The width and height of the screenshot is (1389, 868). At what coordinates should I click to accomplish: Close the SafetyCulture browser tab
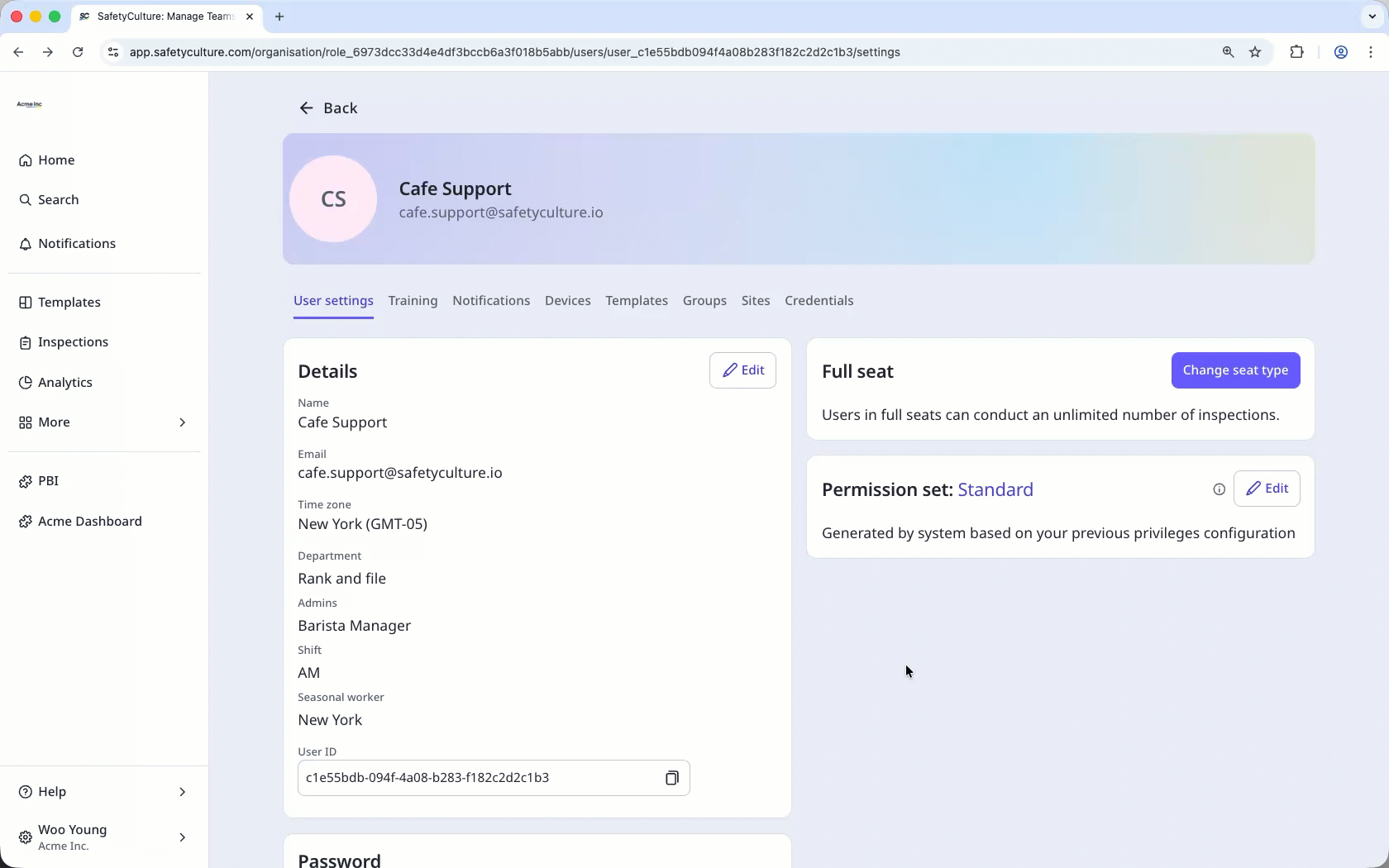[249, 17]
